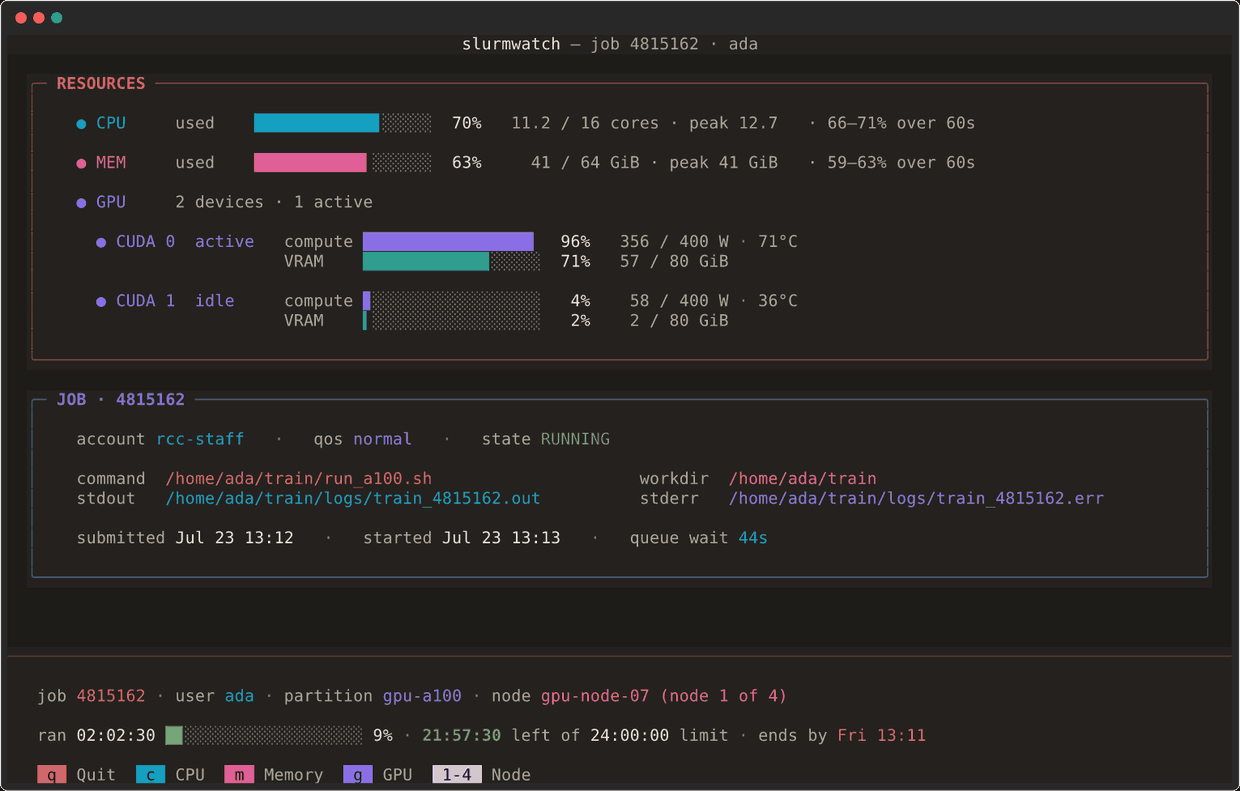This screenshot has height=791, width=1240.
Task: Click the '58 / 400 W · 36°C' reading
Action: pyautogui.click(x=714, y=300)
